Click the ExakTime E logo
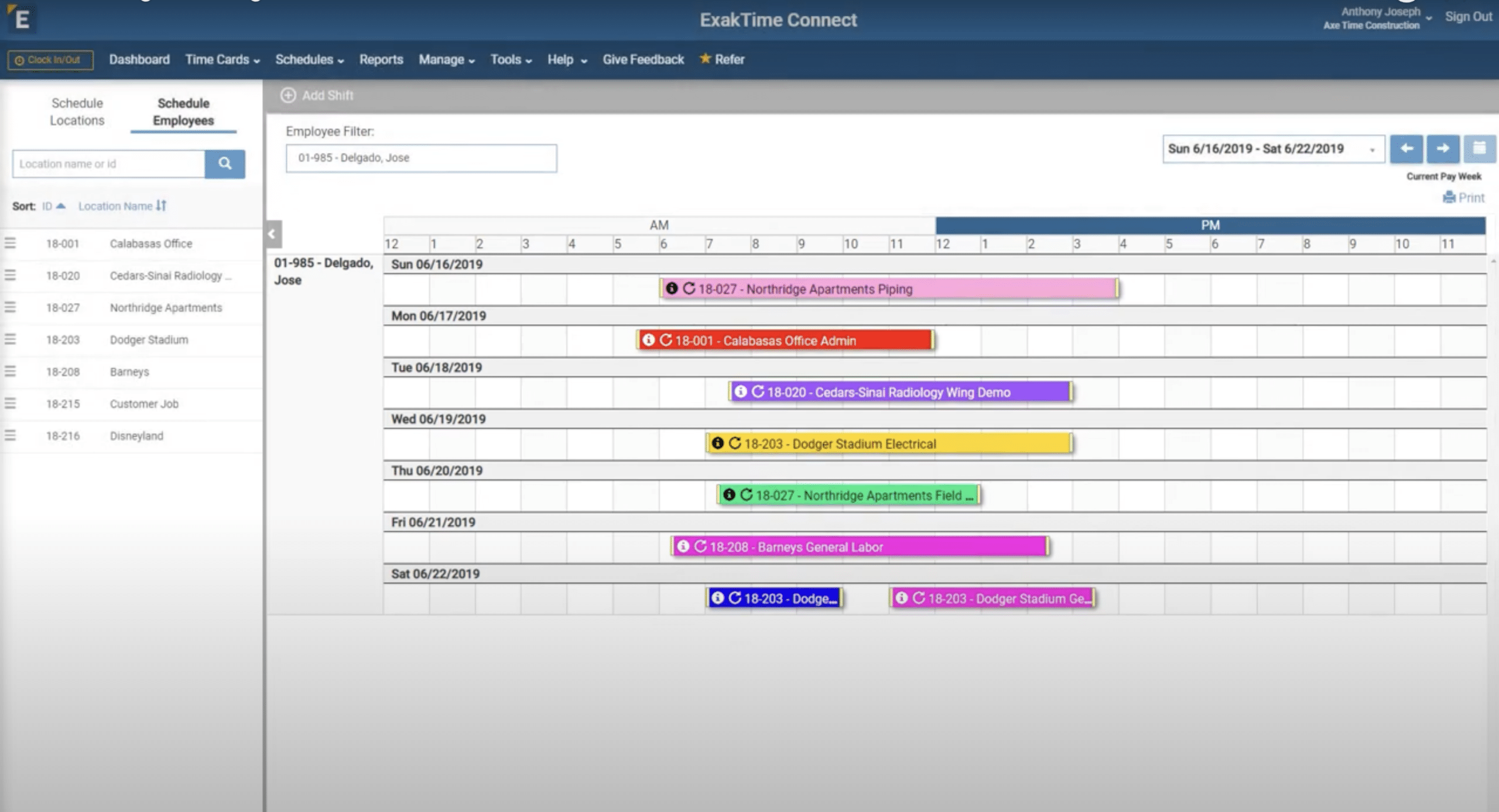Screen dimensions: 1499x812 (21, 18)
